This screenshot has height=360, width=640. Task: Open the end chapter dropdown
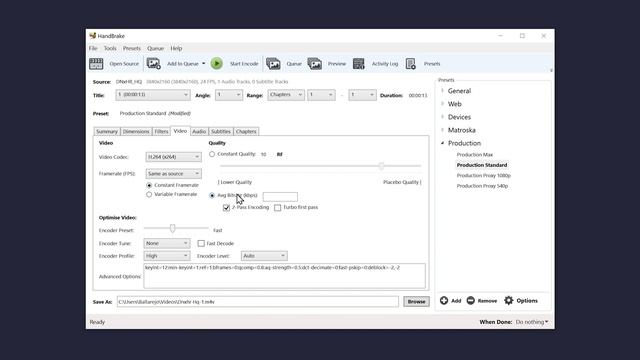pos(362,95)
